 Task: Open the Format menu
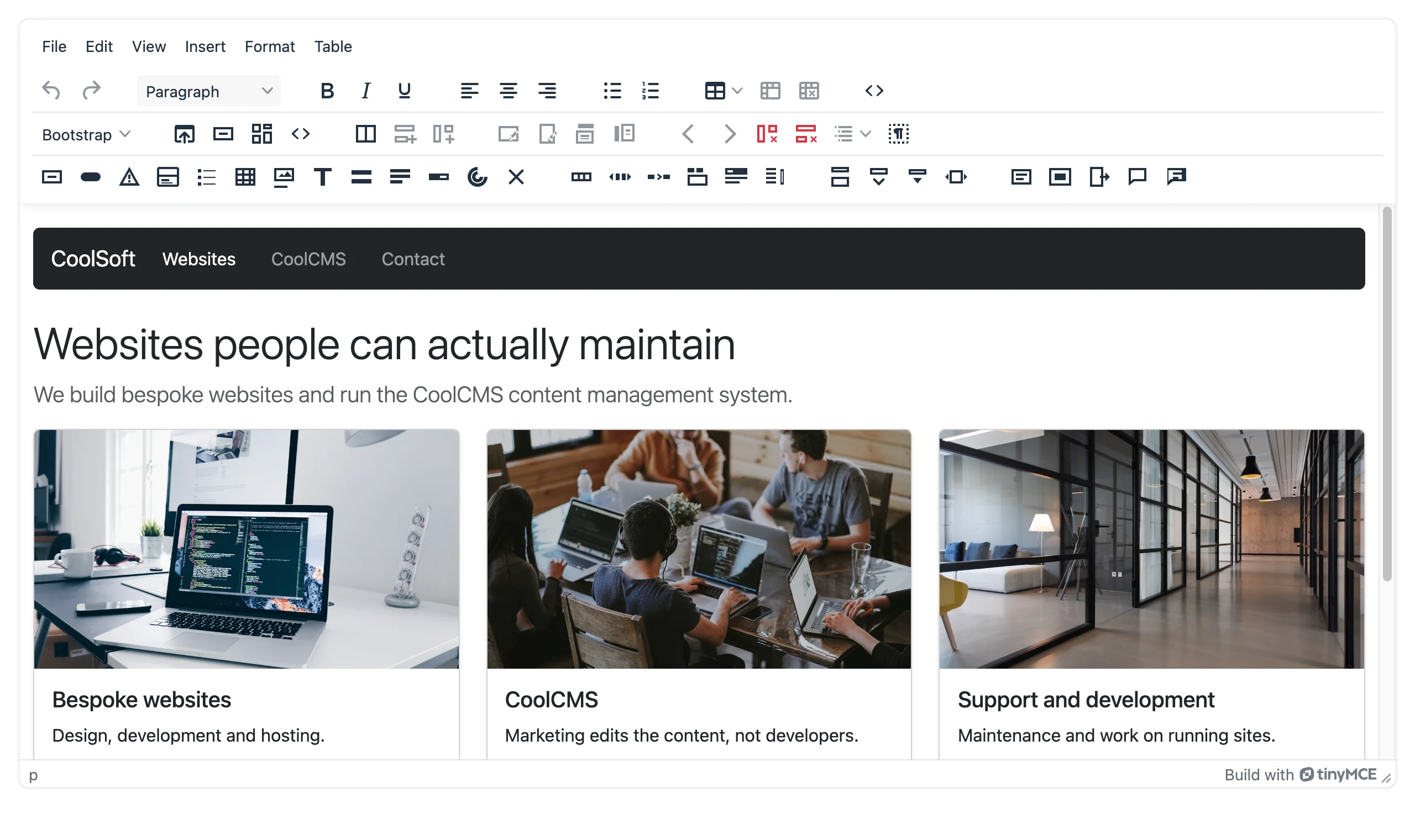pyautogui.click(x=269, y=46)
